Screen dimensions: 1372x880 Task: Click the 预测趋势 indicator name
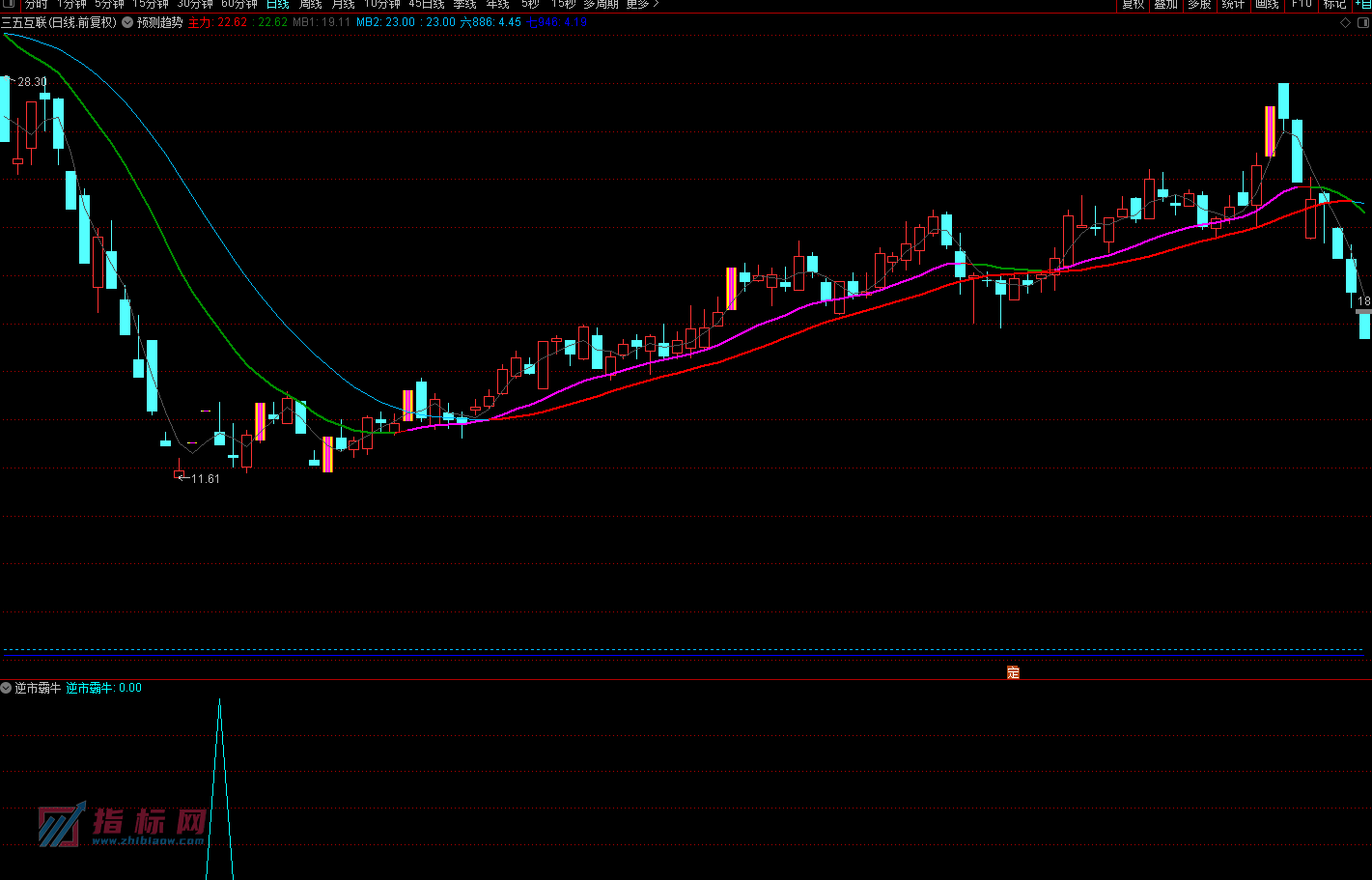(159, 22)
